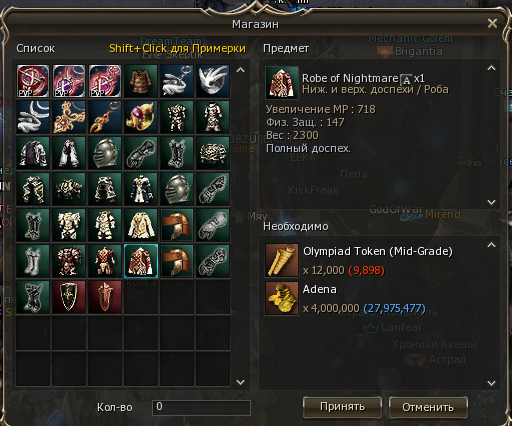Choose the gold ruby ring icon
The width and height of the screenshot is (512, 426).
pyautogui.click(x=141, y=117)
